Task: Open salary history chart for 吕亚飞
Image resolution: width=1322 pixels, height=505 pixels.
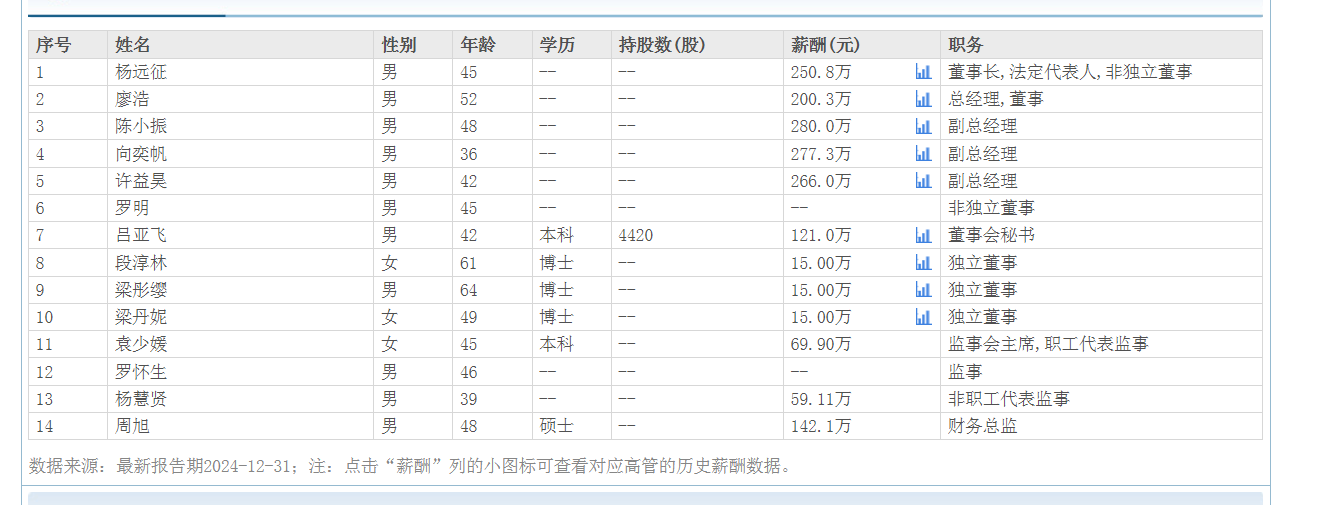Action: click(x=923, y=235)
